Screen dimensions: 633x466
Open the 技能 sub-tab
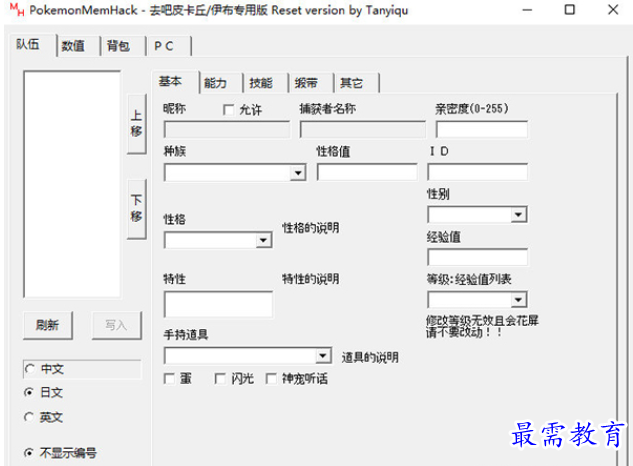coord(266,83)
